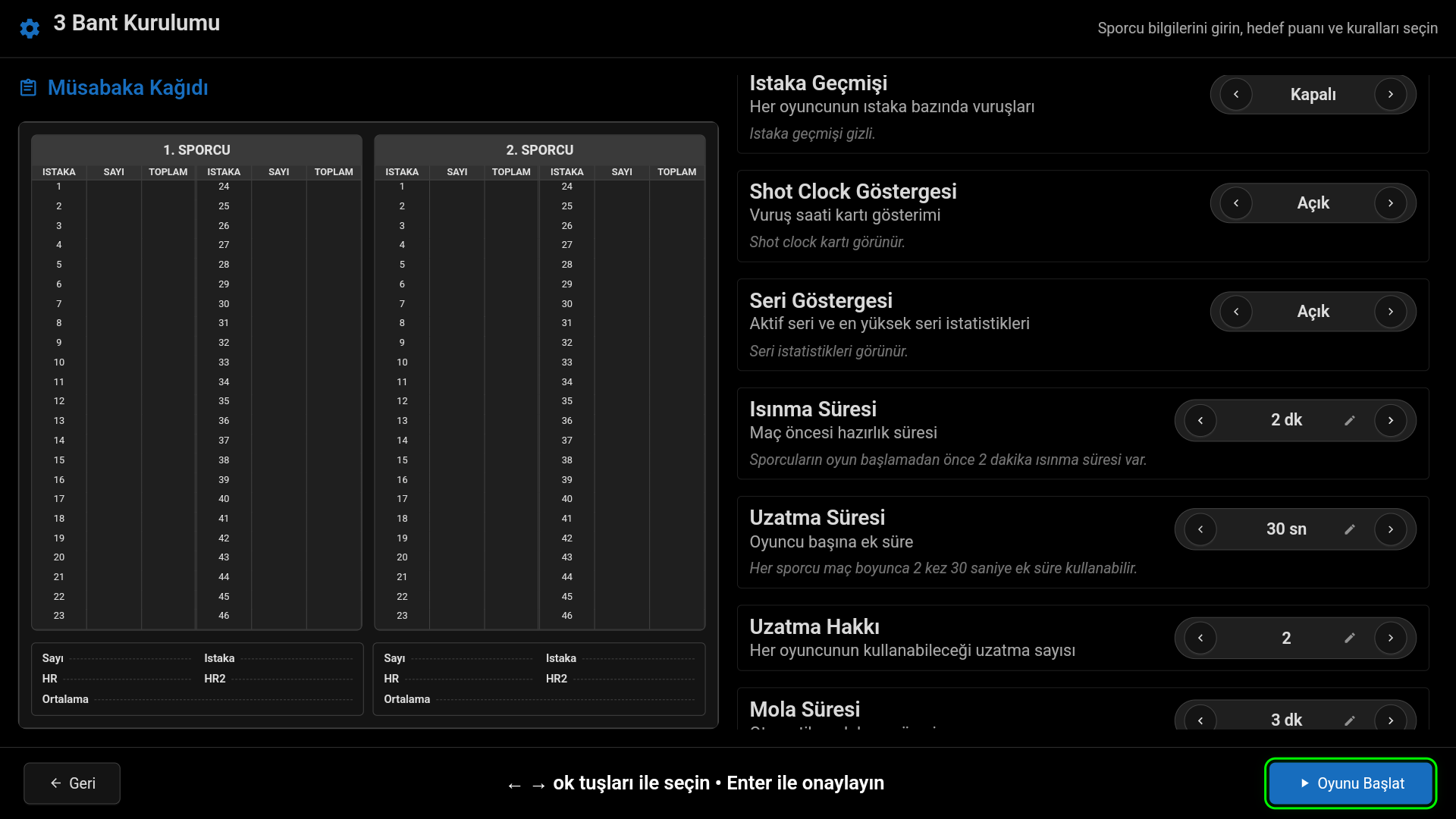Image resolution: width=1456 pixels, height=819 pixels.
Task: Toggle Shot Clock Göstergesi with right arrow
Action: point(1390,203)
